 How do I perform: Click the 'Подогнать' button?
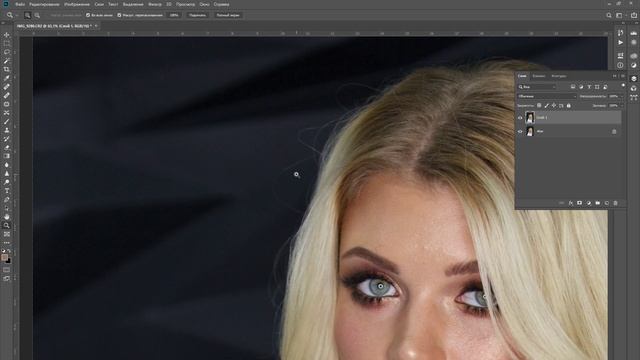point(198,15)
